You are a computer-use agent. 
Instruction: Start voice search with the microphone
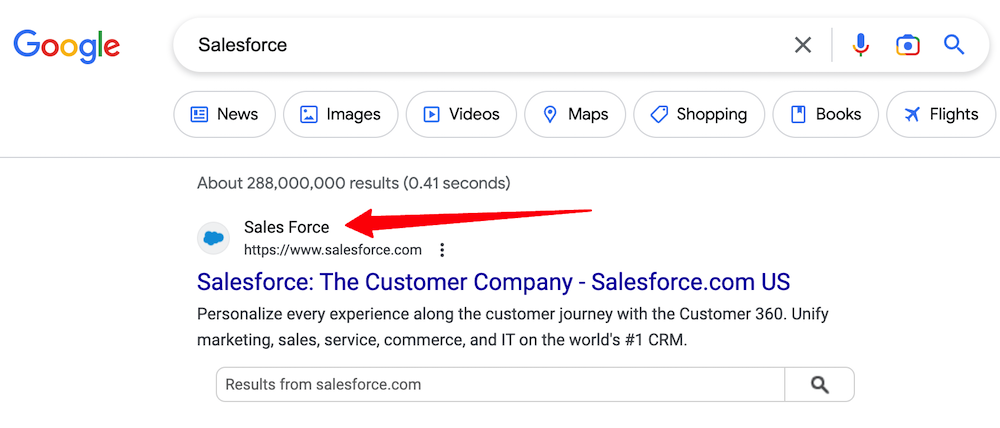860,45
